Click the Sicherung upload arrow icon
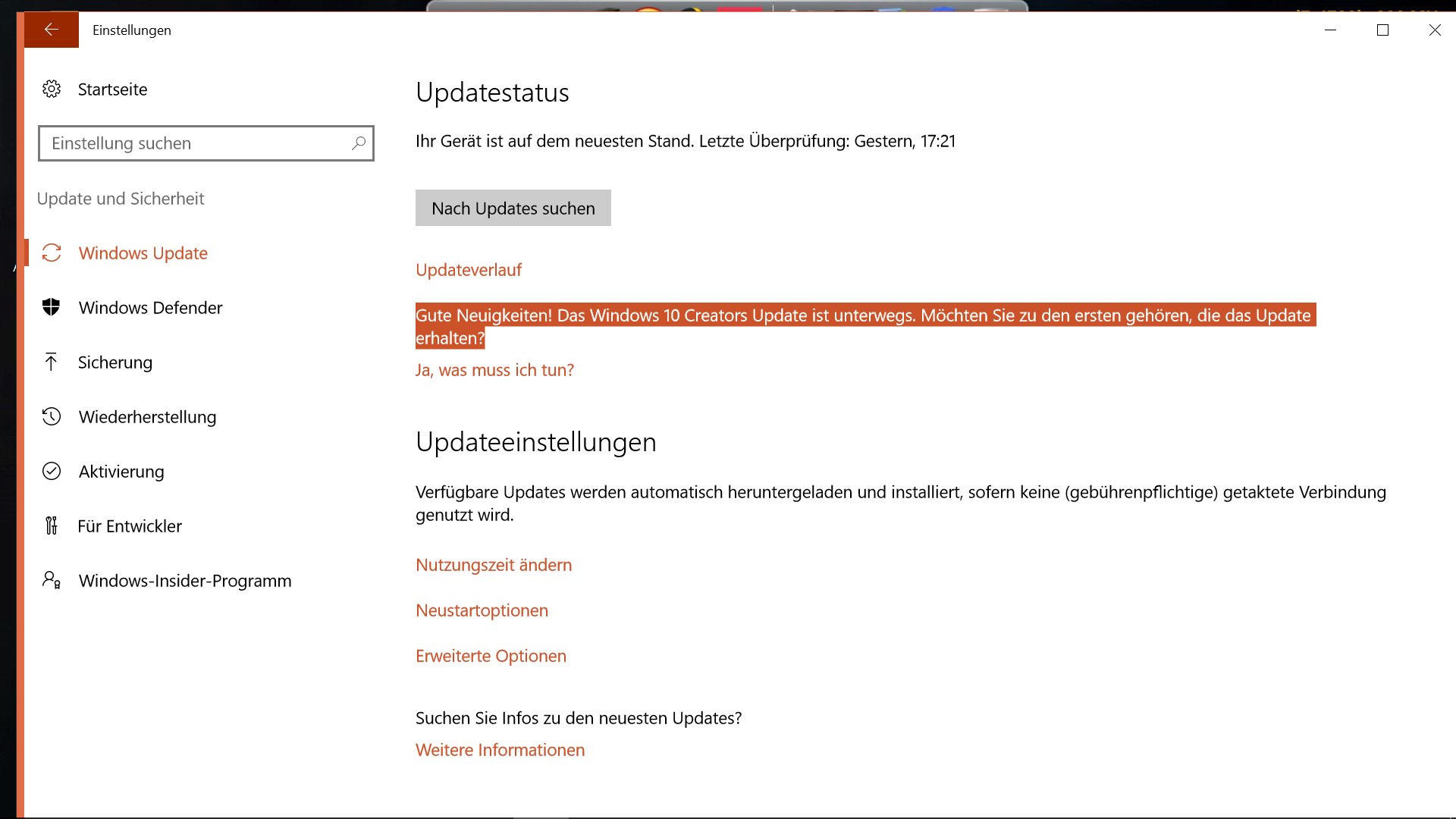1456x819 pixels. click(x=52, y=362)
